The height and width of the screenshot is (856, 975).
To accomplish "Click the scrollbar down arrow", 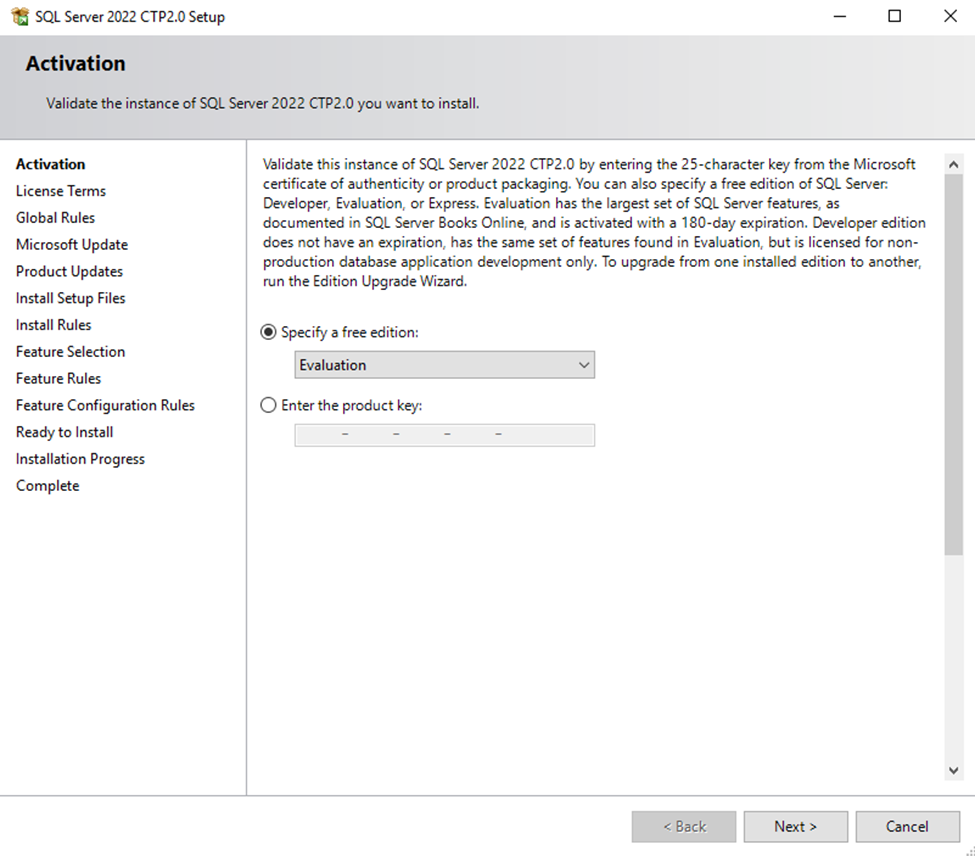I will [953, 770].
